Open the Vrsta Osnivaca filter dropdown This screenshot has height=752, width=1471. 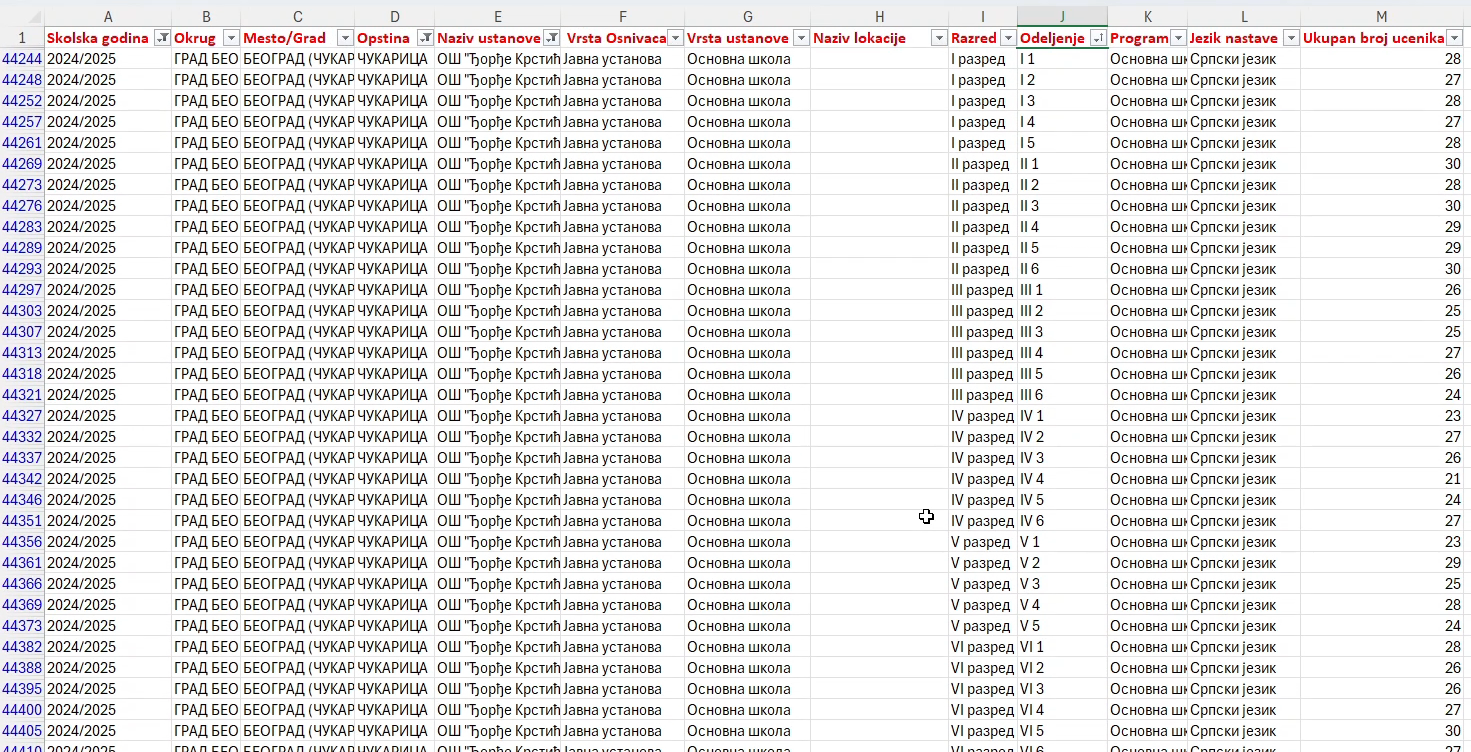675,38
